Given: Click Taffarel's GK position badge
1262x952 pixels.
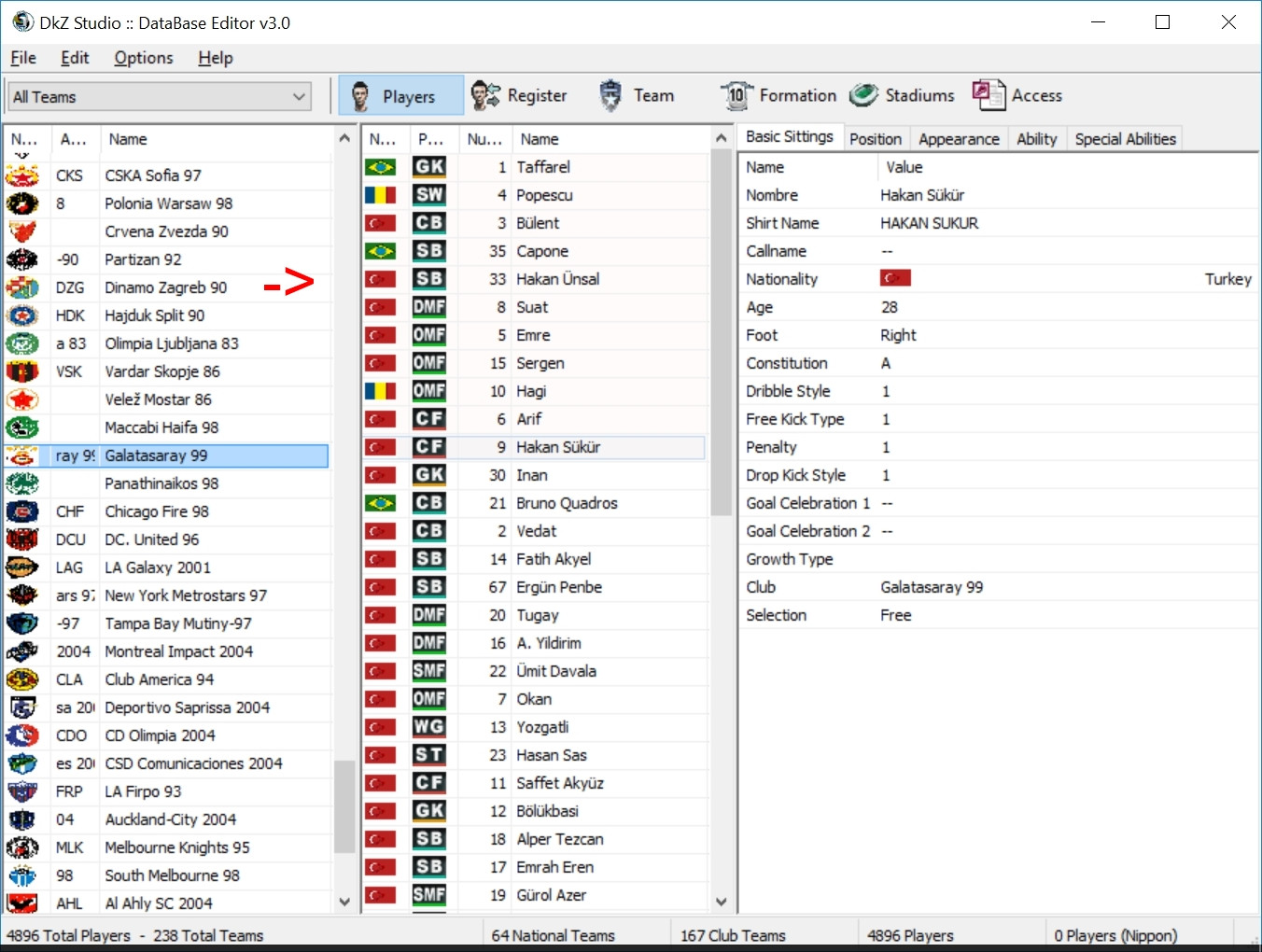Looking at the screenshot, I should [x=429, y=167].
